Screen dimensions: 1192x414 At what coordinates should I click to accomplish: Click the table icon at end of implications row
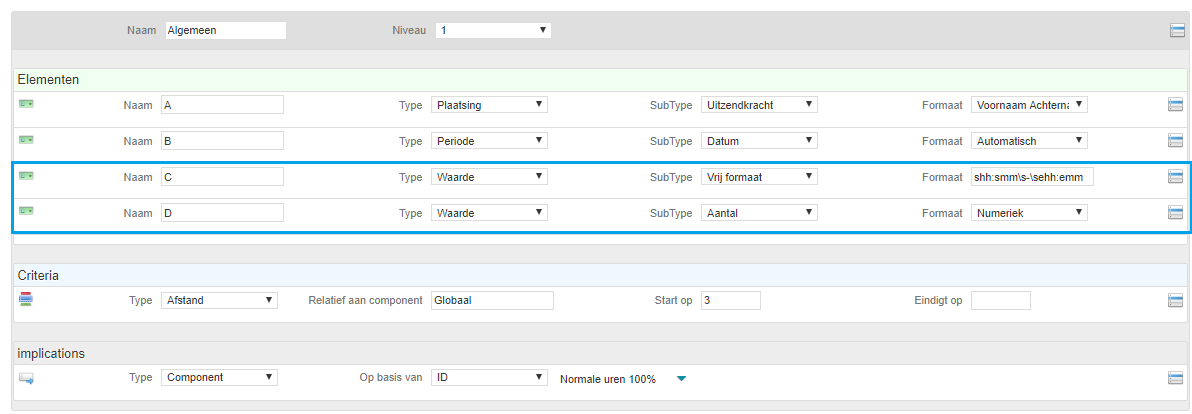(x=1175, y=378)
